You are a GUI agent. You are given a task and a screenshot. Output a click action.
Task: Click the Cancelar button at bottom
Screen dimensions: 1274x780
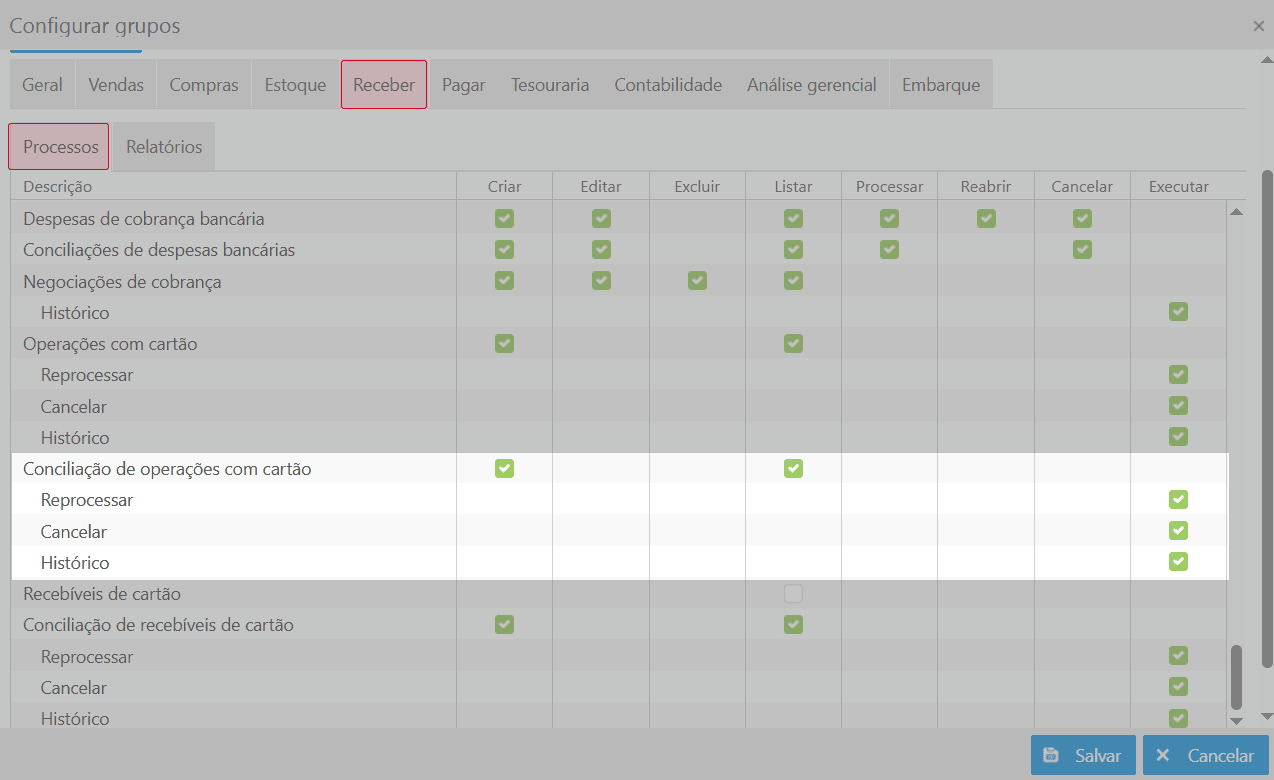tap(1205, 755)
